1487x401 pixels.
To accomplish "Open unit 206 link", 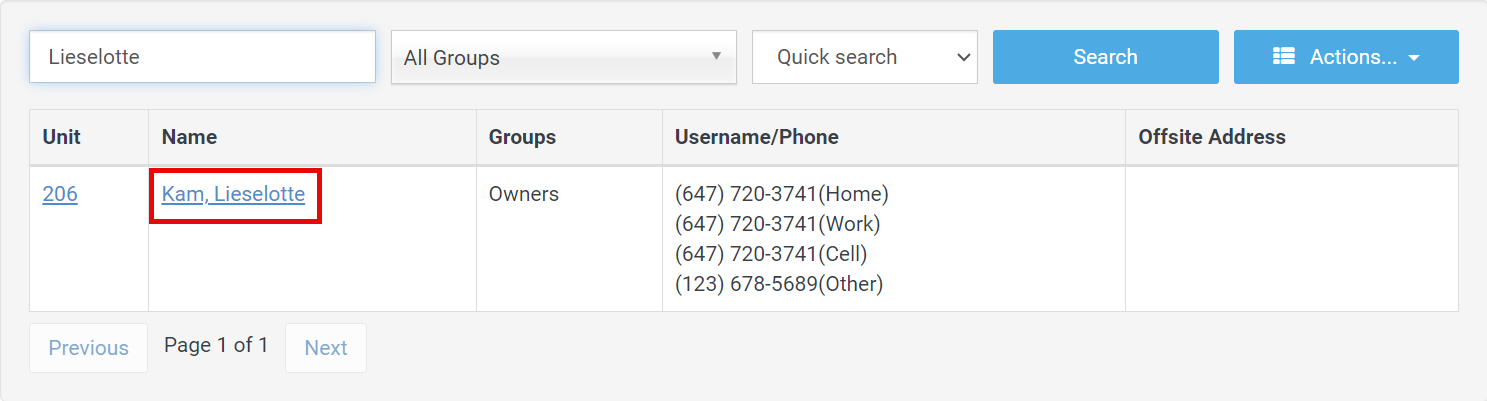I will pos(60,194).
